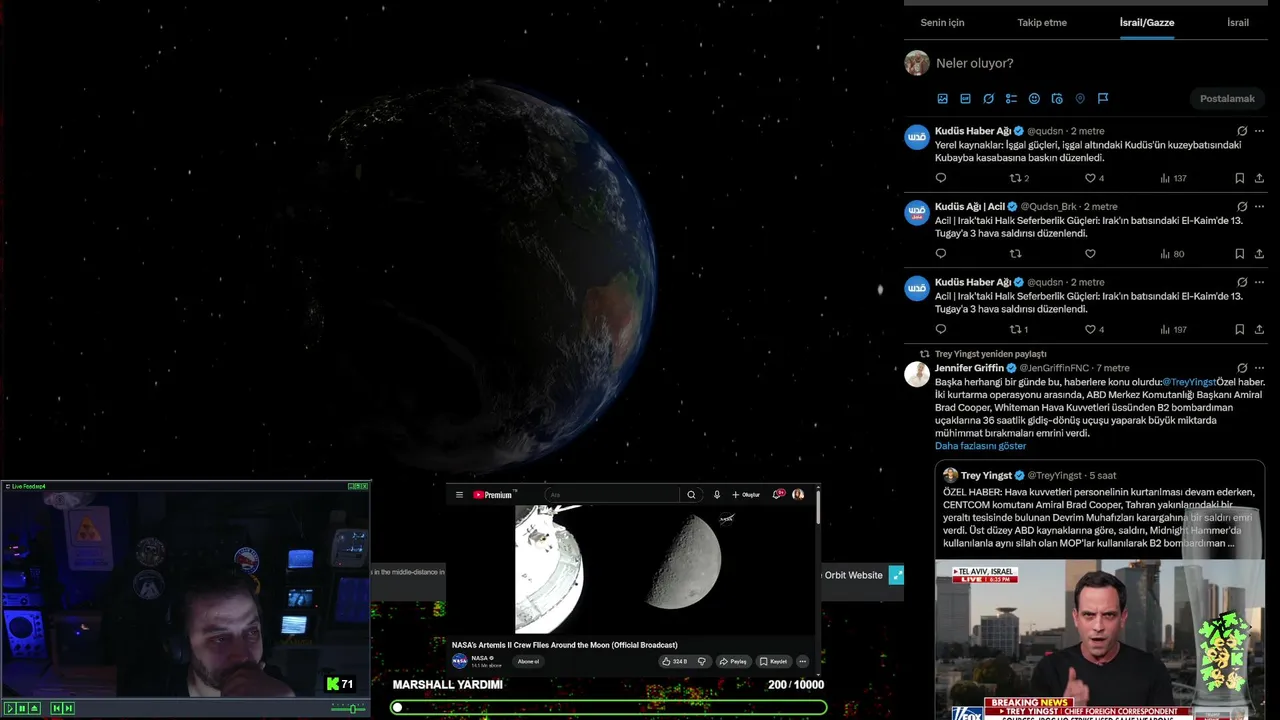Click the MARSHALL YARDIMI progress bar
The width and height of the screenshot is (1280, 720).
[609, 707]
